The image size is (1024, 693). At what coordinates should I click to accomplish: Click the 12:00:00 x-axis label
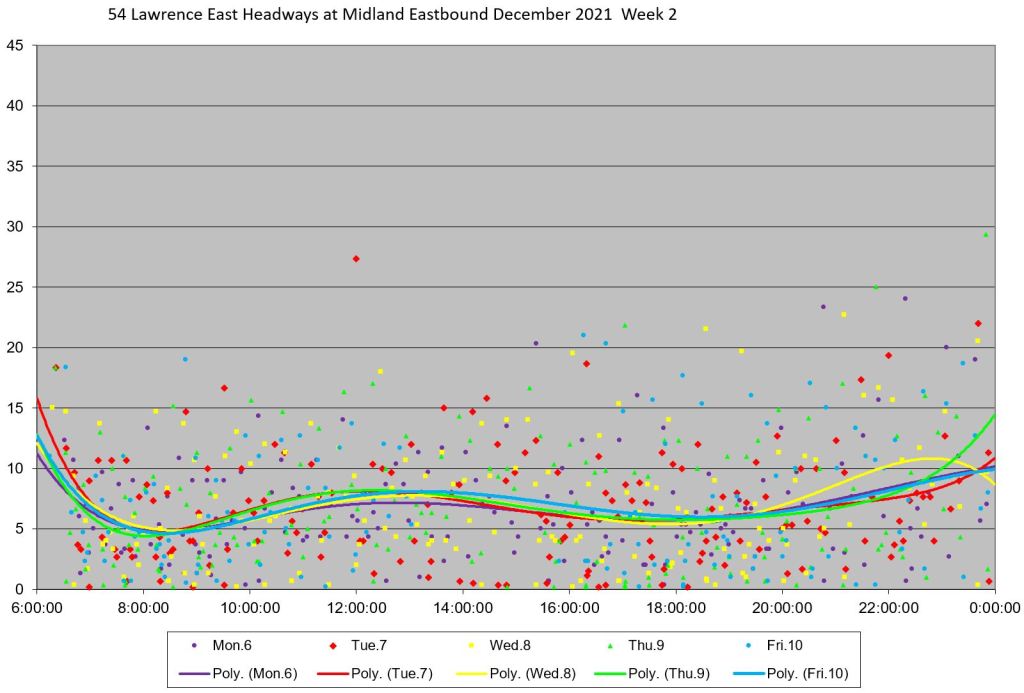356,607
